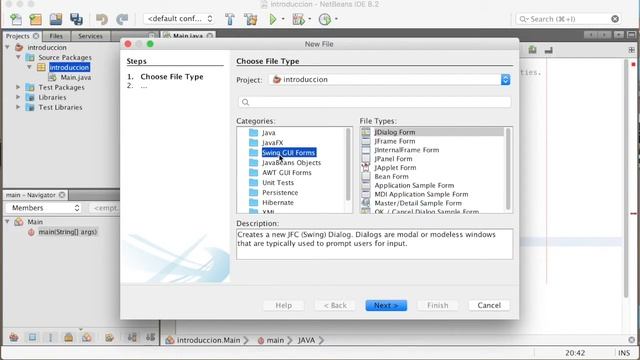
Task: Select the Swing GUI Forms category
Action: click(x=289, y=153)
